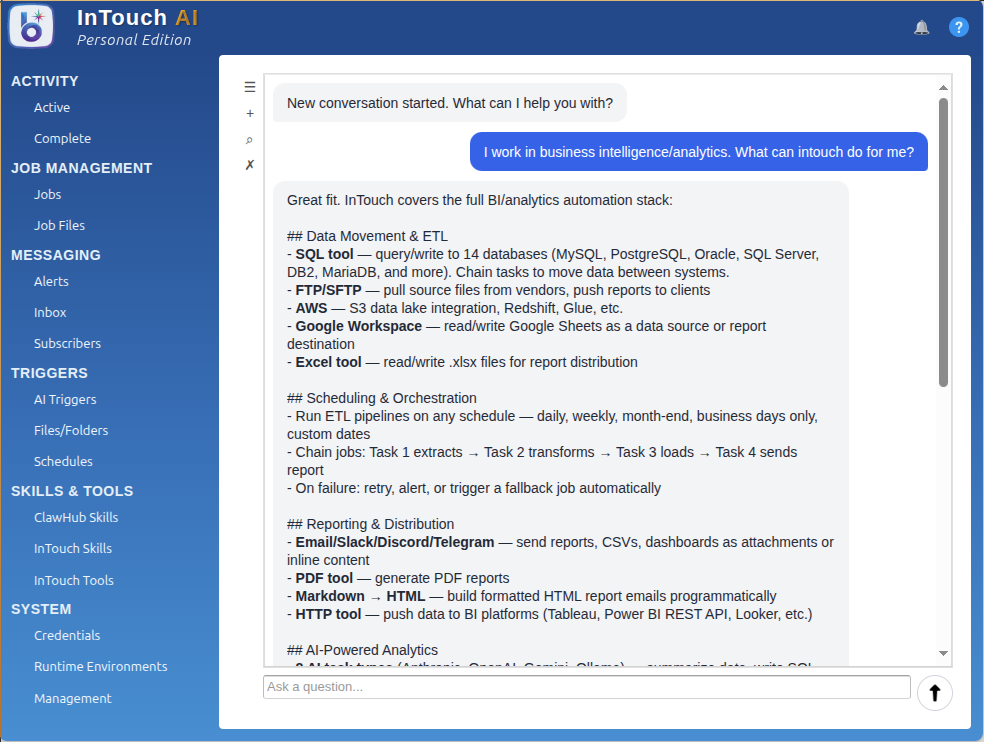Click the "## Data Movement & ETL" heading

tap(367, 236)
